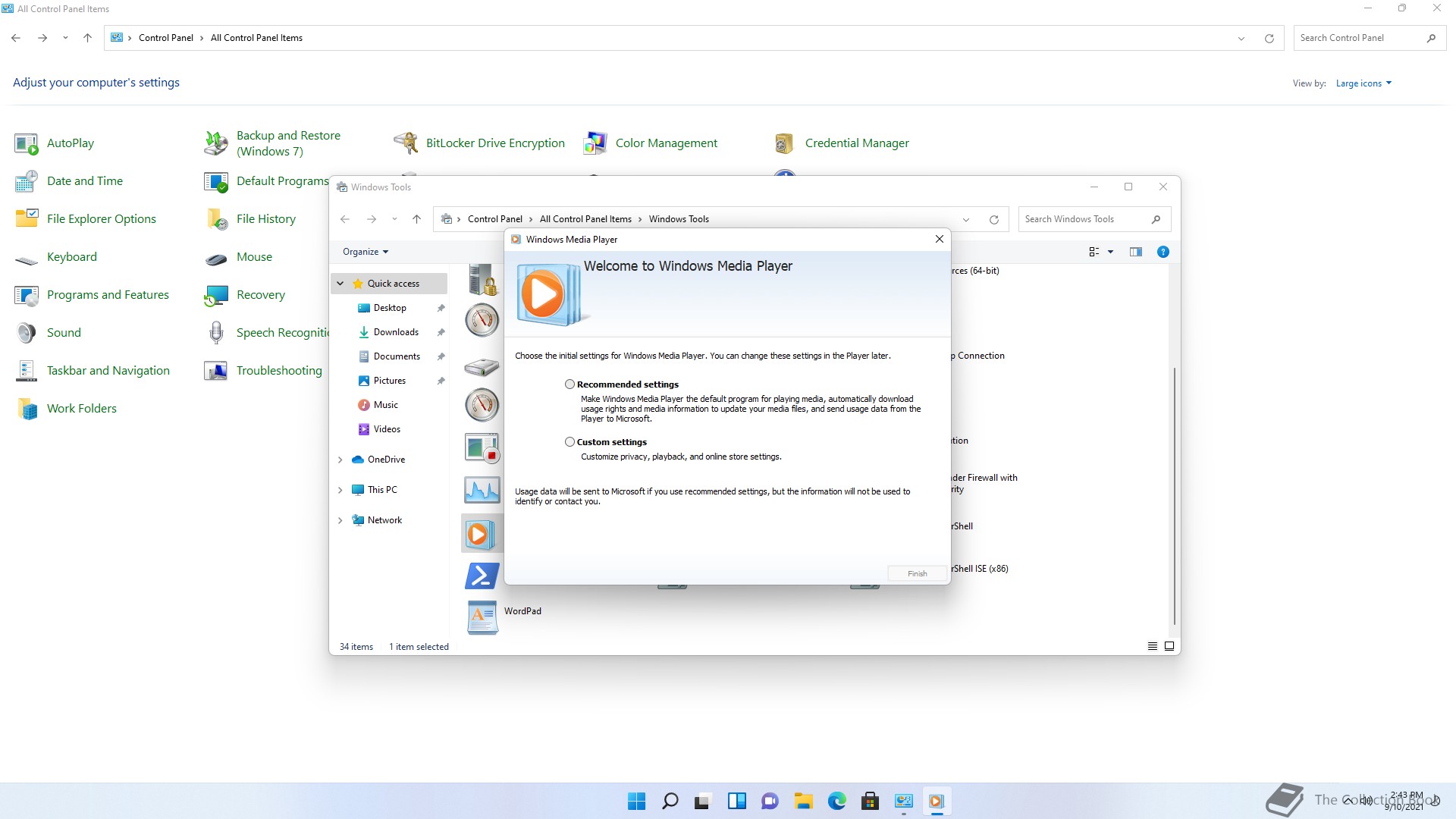The width and height of the screenshot is (1456, 819).
Task: Open the Sound icon
Action: coord(27,333)
